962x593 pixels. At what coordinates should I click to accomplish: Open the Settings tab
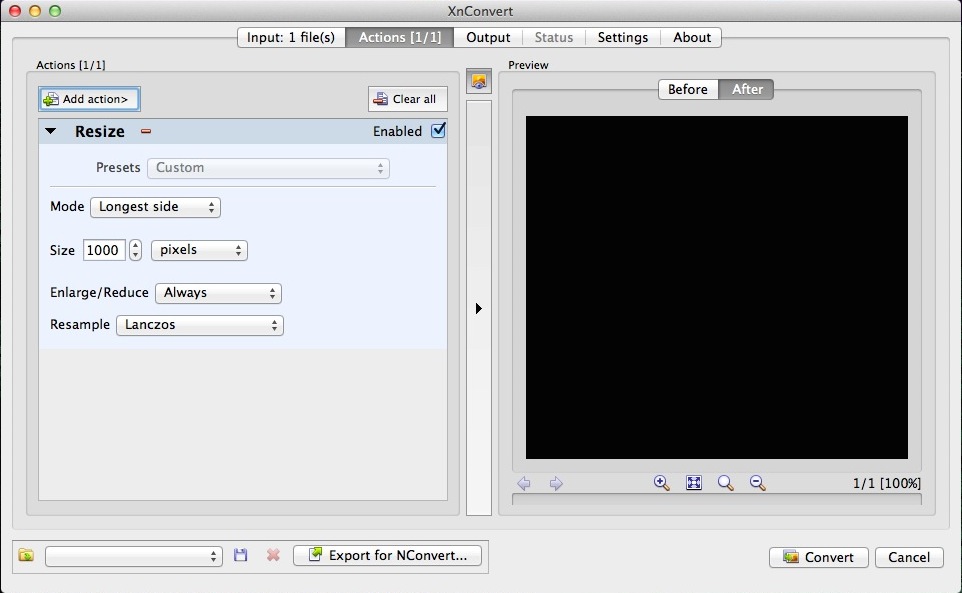click(x=622, y=37)
